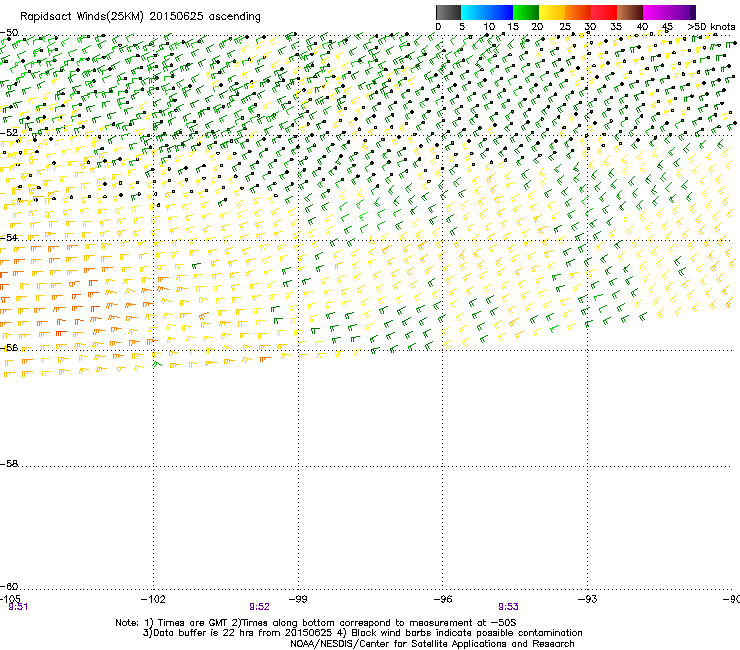
Task: Click the '>50 knots' legend label
Action: point(711,27)
